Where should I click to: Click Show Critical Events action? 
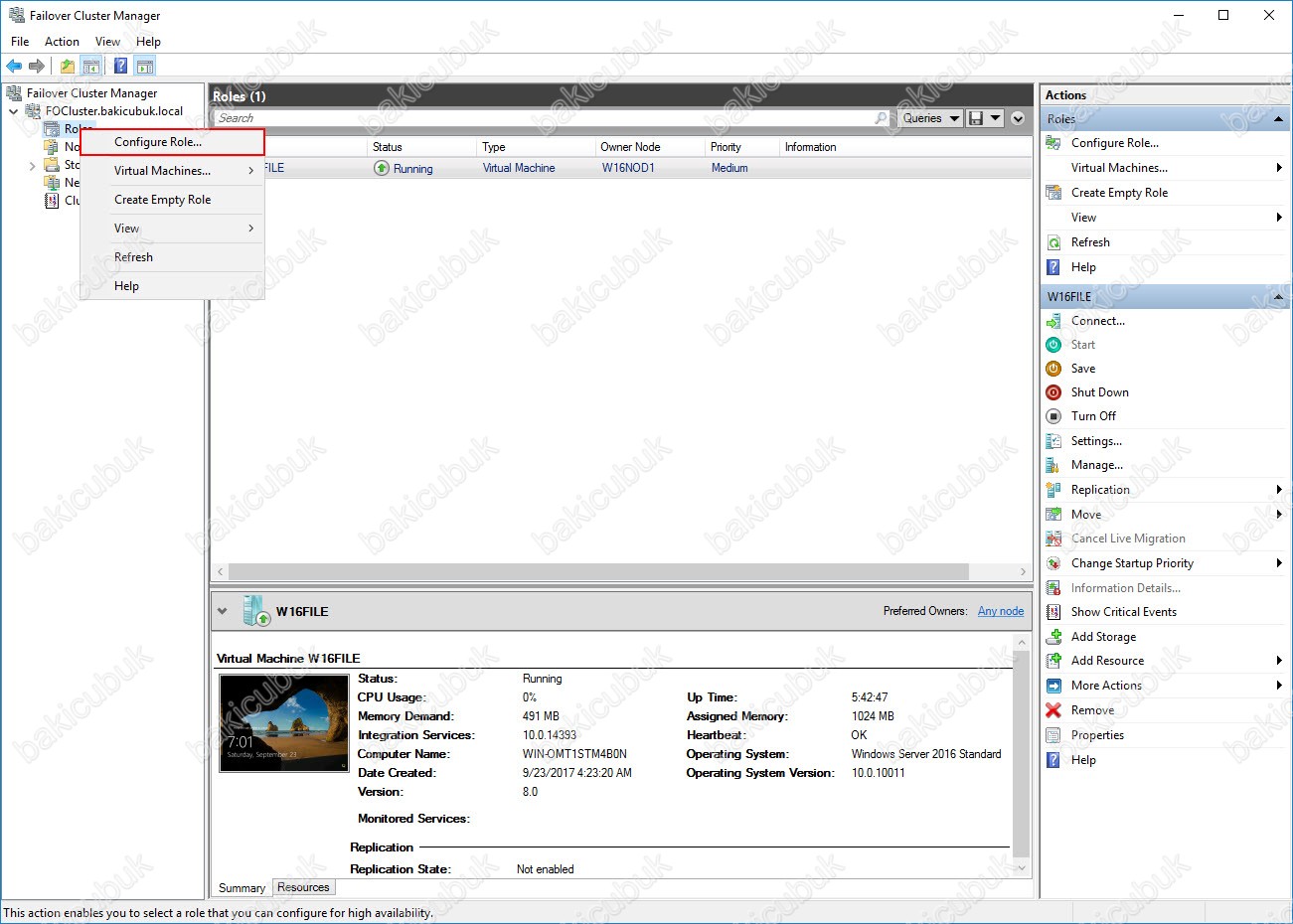pos(1123,612)
